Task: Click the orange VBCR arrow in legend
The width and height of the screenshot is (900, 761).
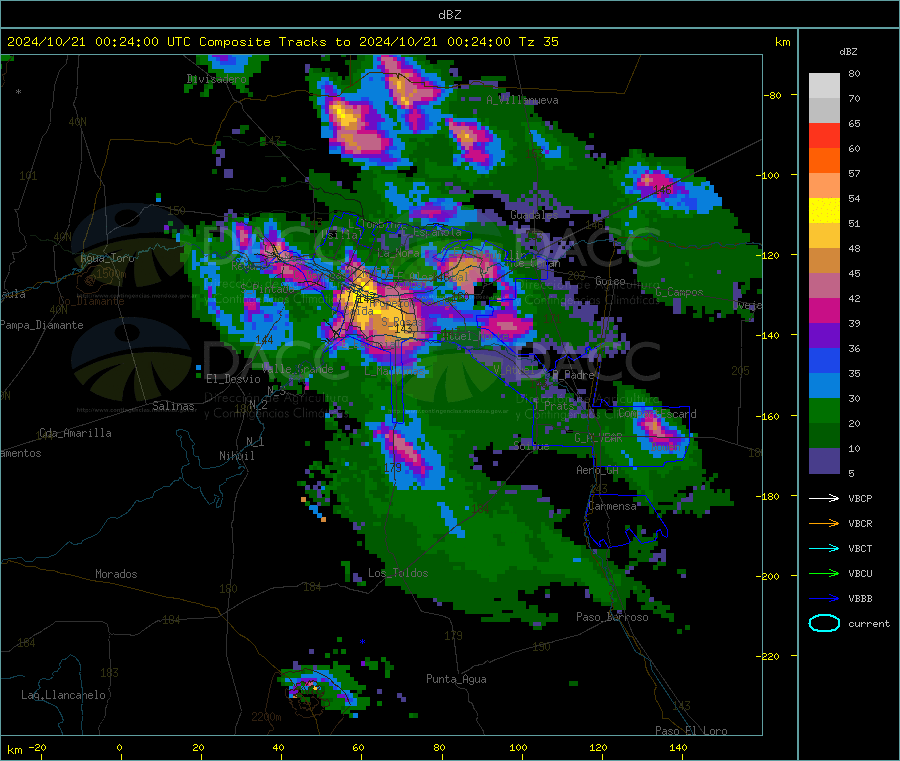Action: [824, 523]
